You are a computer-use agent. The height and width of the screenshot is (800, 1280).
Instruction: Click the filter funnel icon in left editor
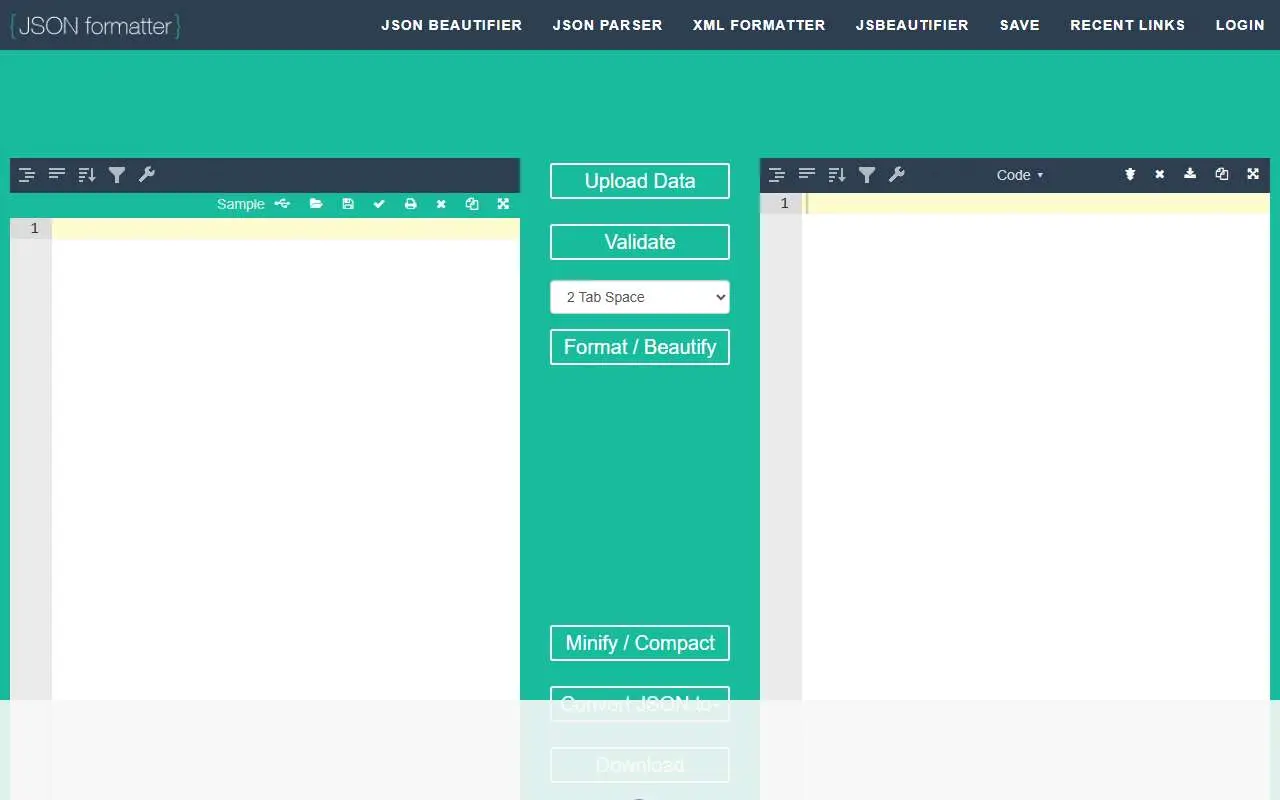[x=117, y=175]
